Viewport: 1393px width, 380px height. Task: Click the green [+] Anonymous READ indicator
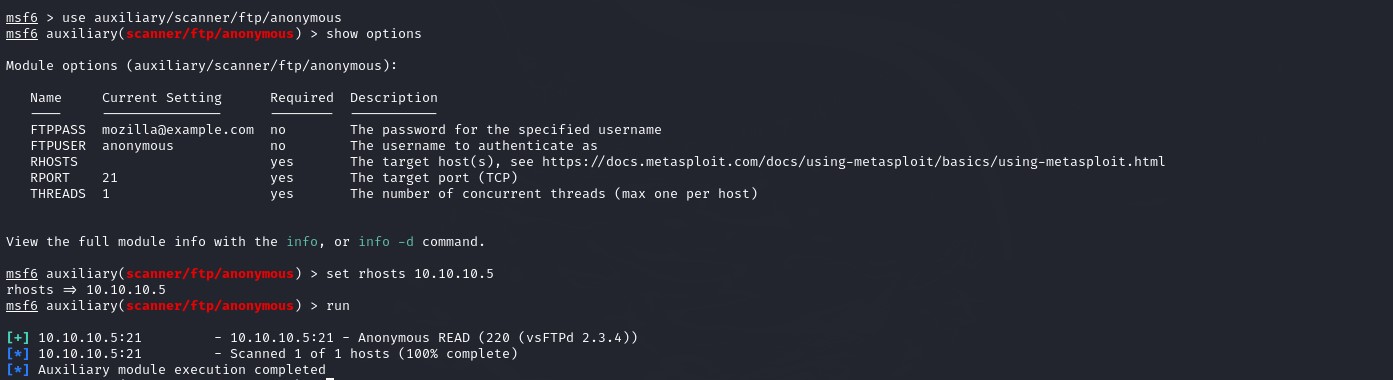tap(18, 337)
